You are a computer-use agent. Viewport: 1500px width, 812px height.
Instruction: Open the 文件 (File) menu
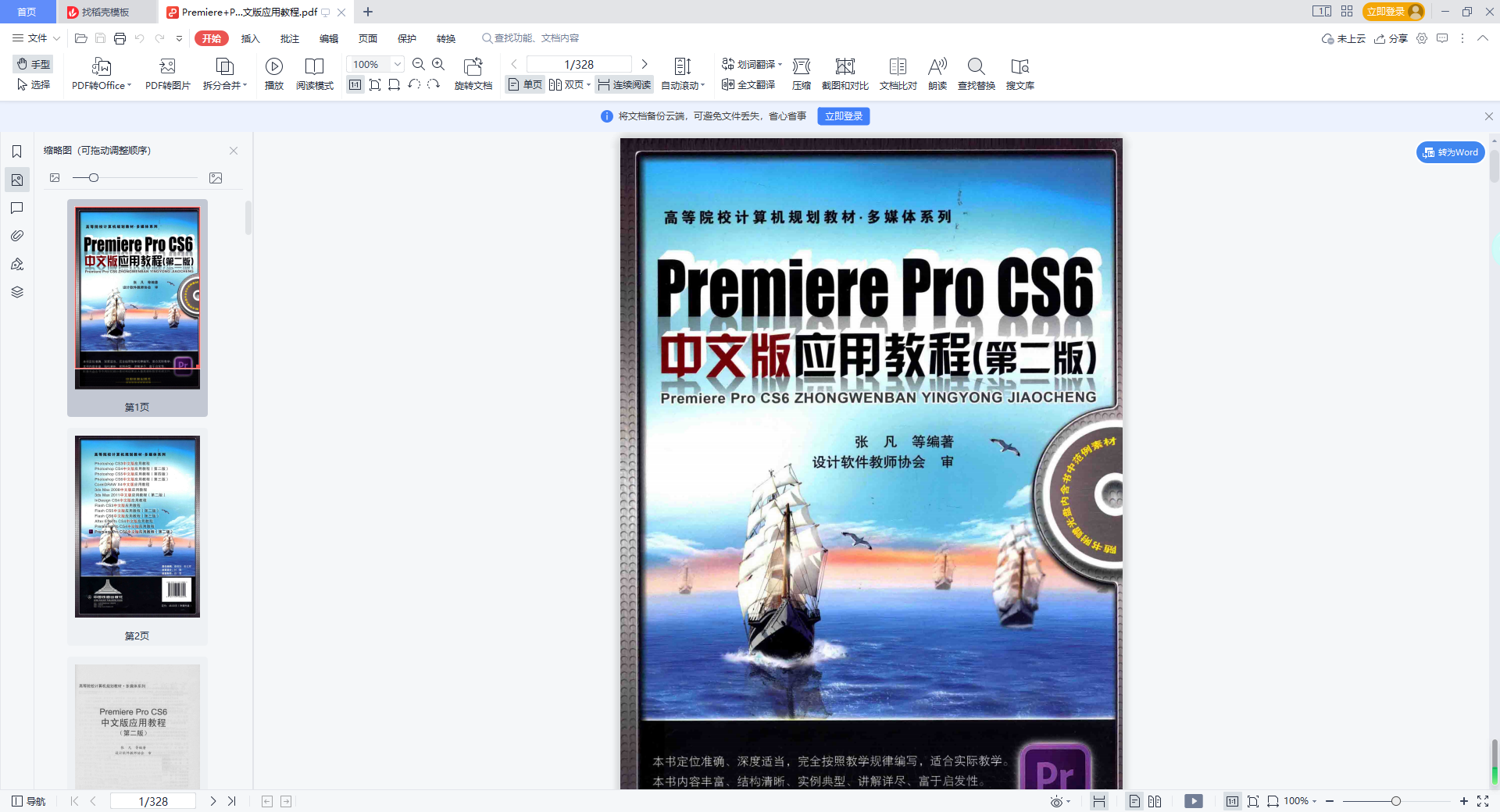(x=36, y=38)
